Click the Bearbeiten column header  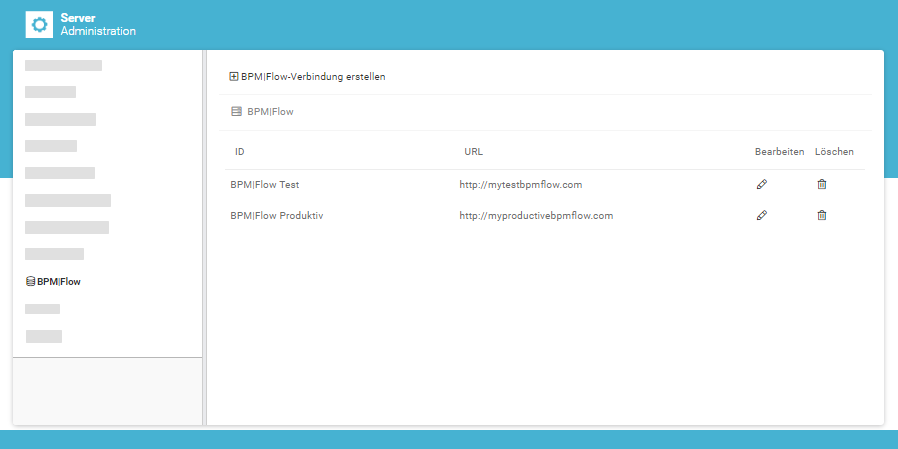(779, 152)
